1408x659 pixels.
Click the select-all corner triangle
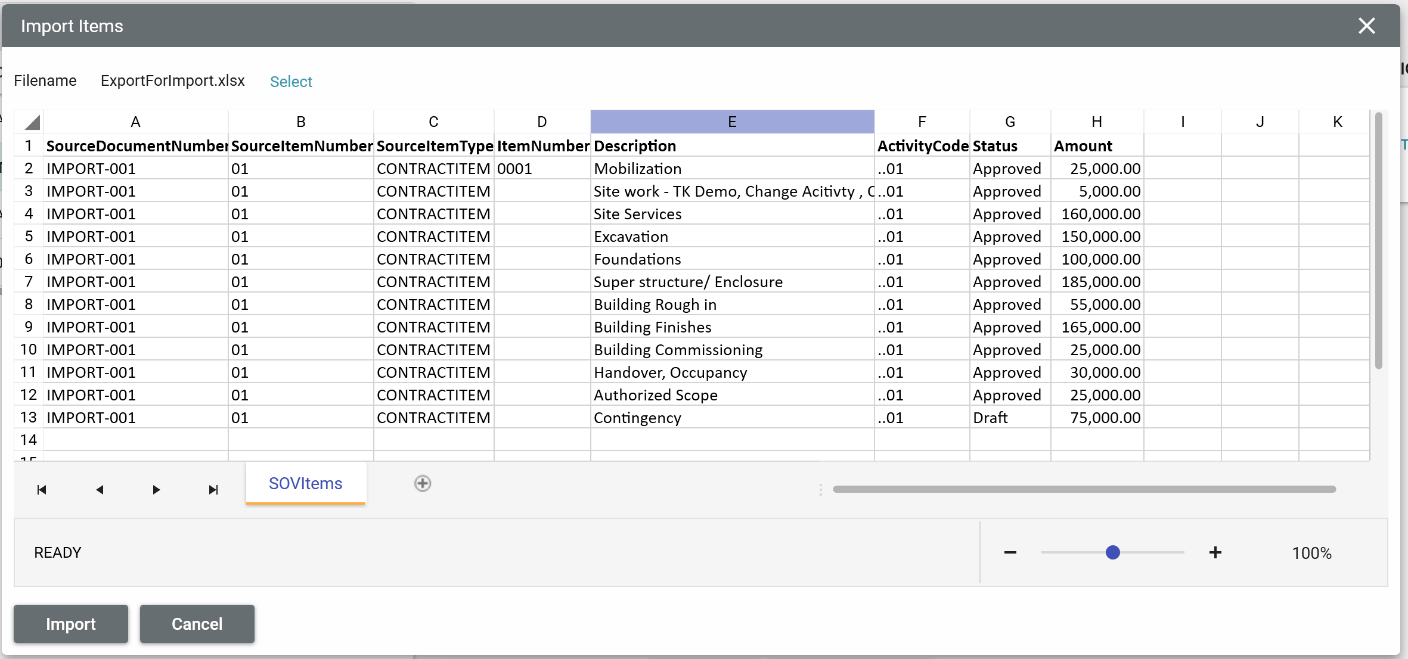[31, 122]
